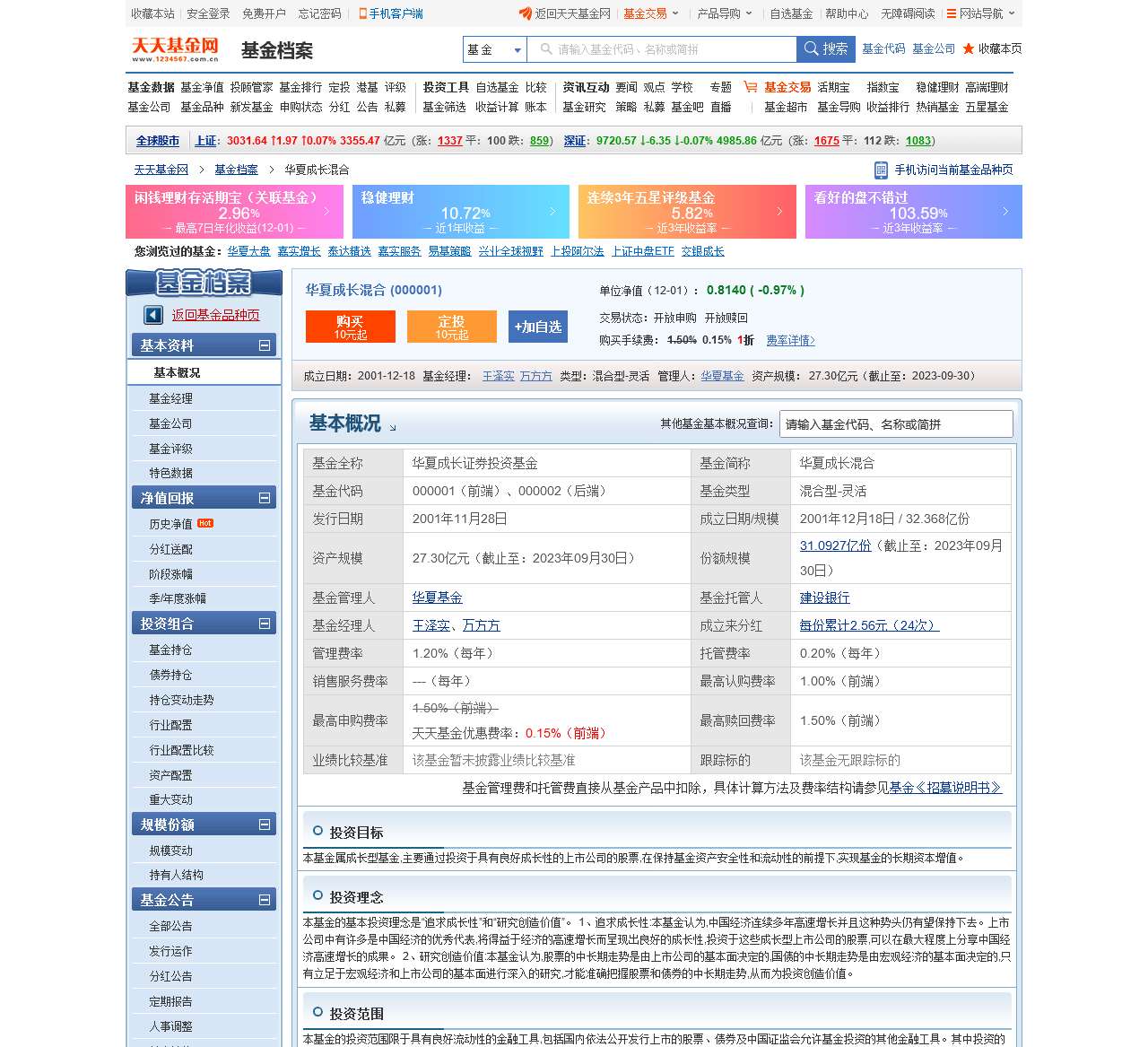
Task: Click the 深证 index link
Action: coord(575,141)
